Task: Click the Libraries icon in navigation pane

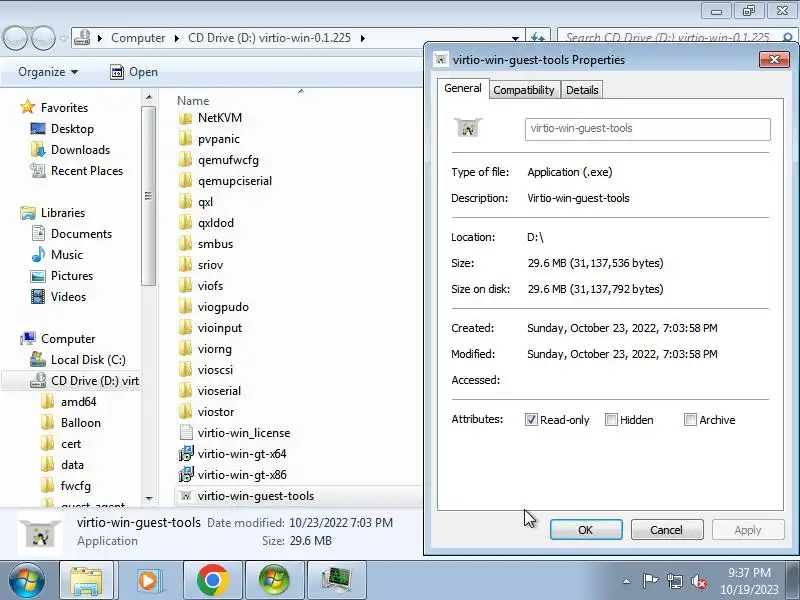Action: [x=28, y=213]
